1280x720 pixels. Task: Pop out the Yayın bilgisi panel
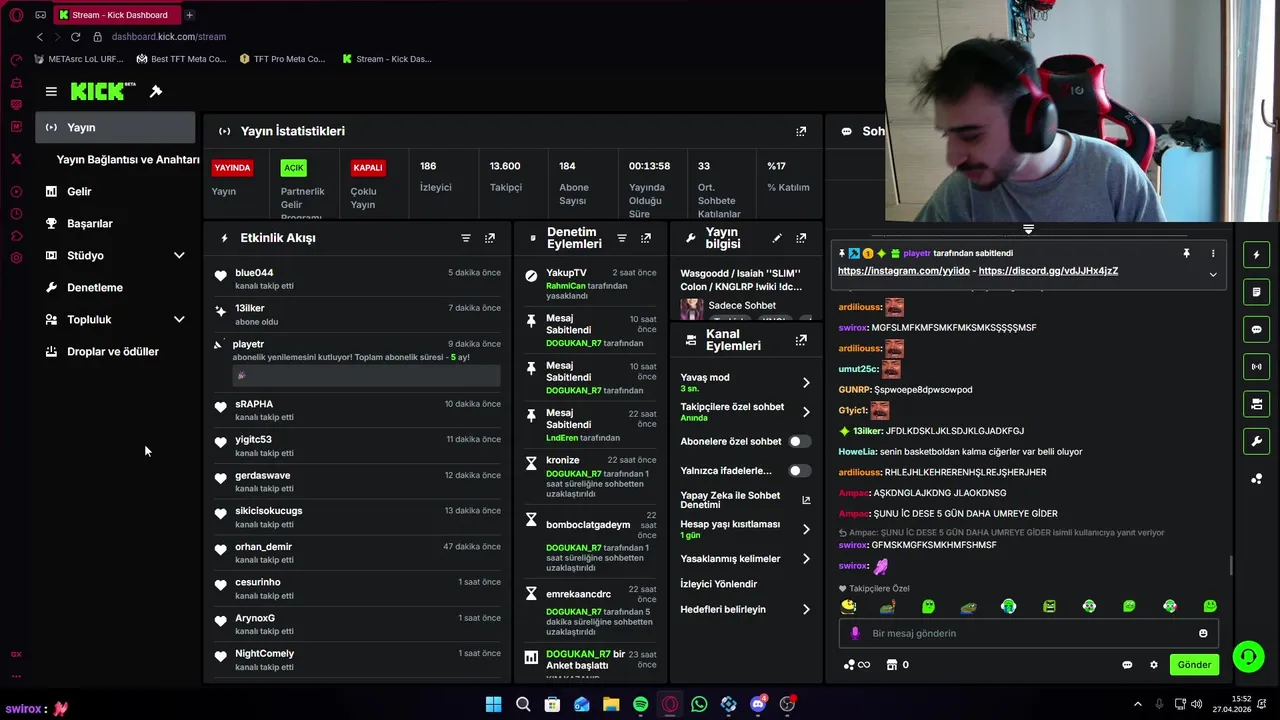(801, 238)
